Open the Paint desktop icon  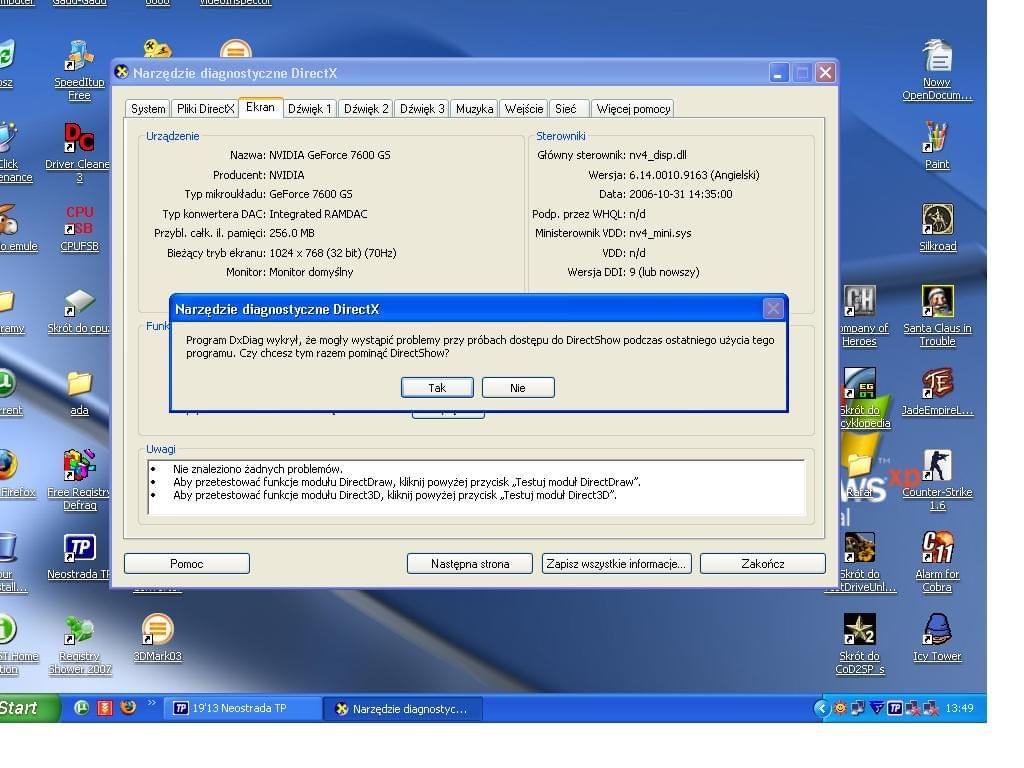[937, 138]
